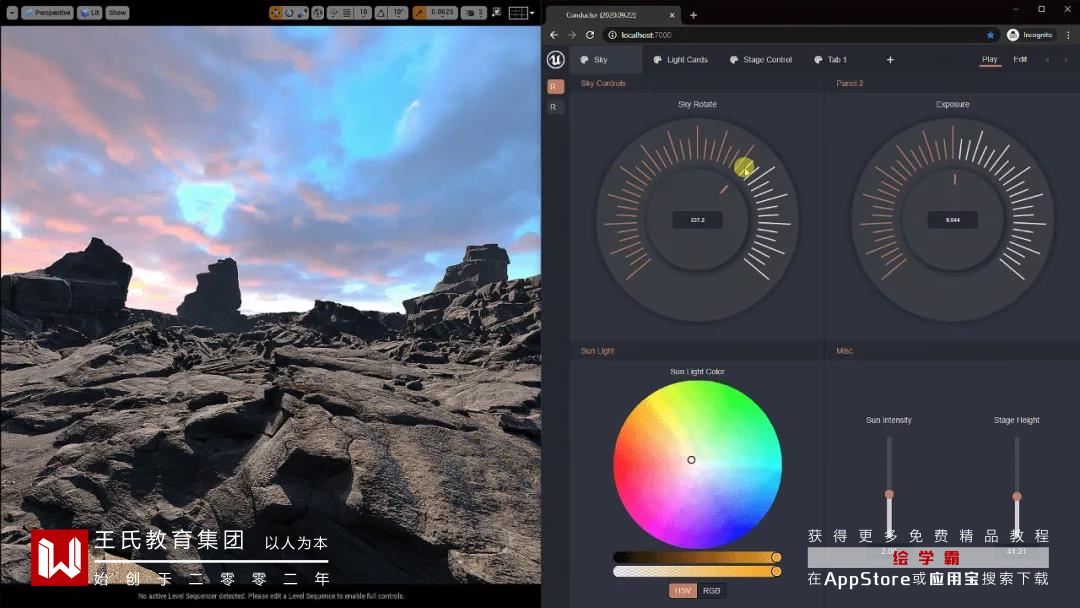The height and width of the screenshot is (608, 1080).
Task: Toggle scale snapping arrow icon
Action: coord(419,12)
